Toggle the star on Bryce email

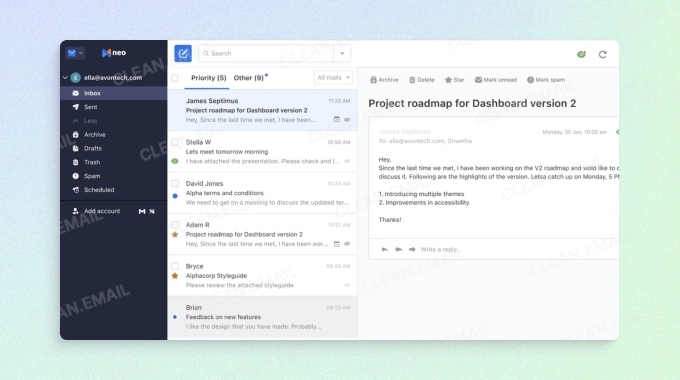175,276
